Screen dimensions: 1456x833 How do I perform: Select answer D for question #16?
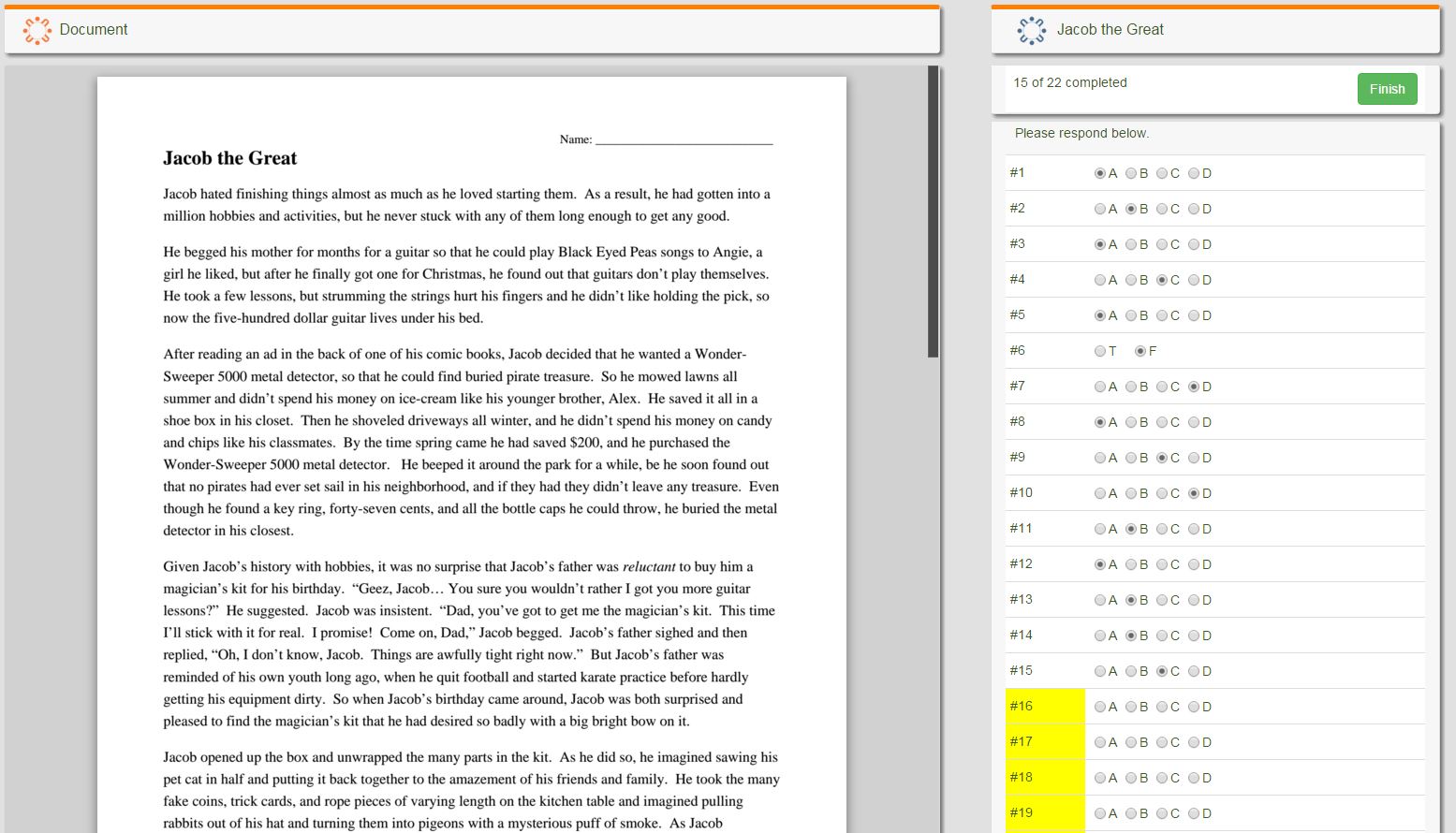tap(1194, 707)
